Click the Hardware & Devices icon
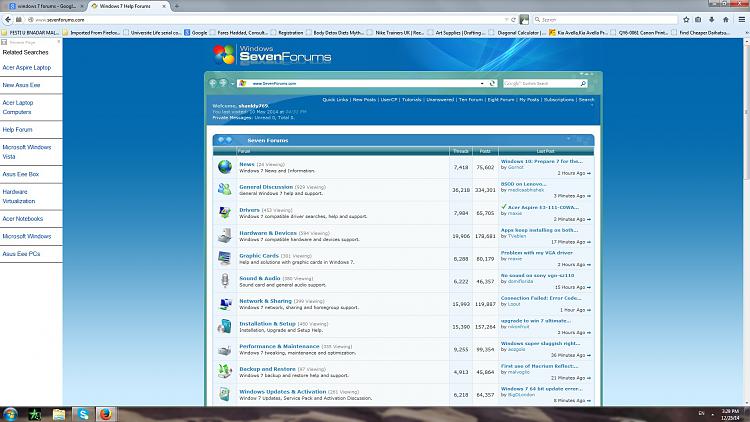This screenshot has width=750, height=422. click(225, 235)
